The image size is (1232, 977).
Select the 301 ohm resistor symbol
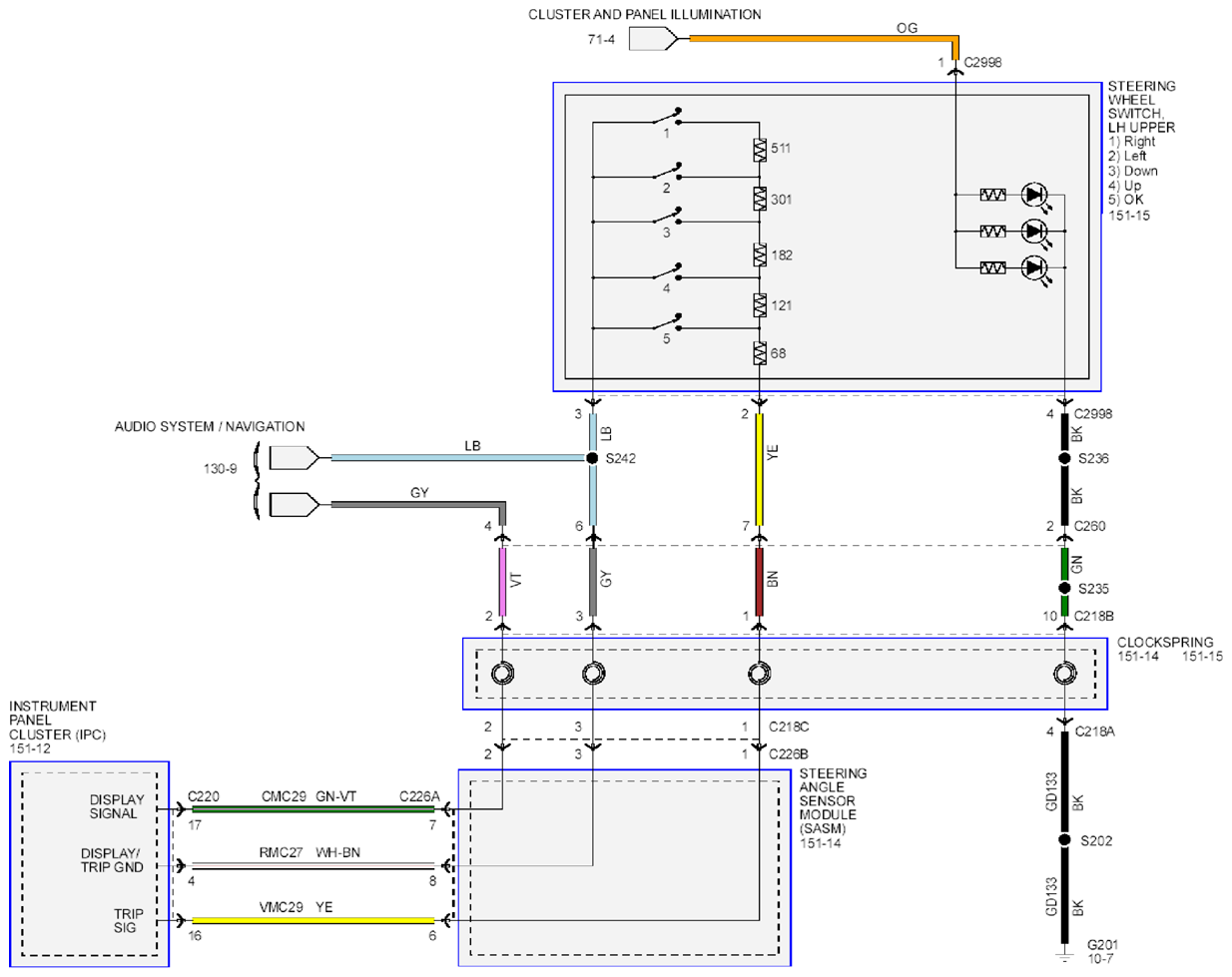click(760, 200)
